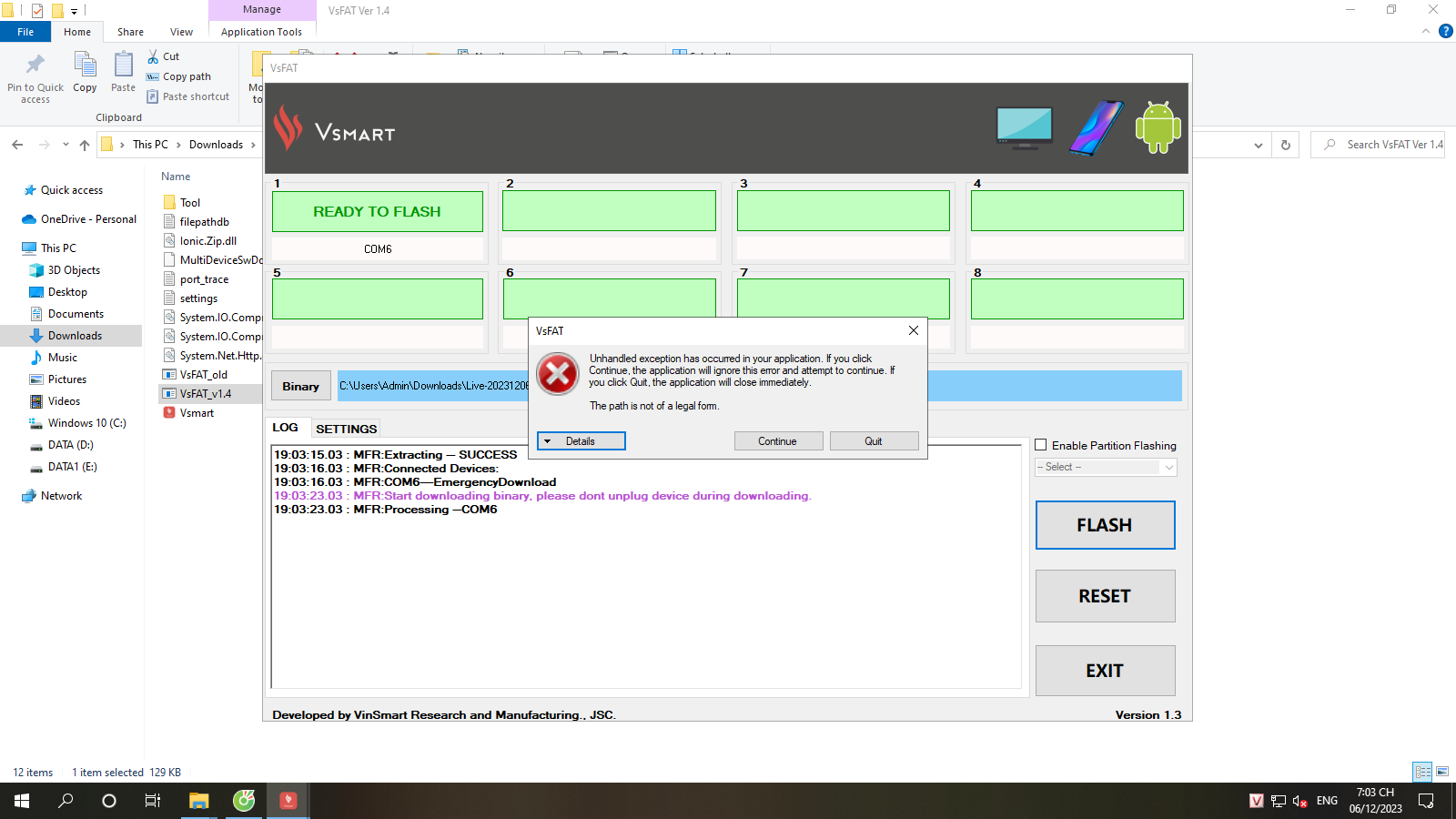Enable Partition Flashing checkbox
Screen dimensions: 1456x819
coord(1041,445)
